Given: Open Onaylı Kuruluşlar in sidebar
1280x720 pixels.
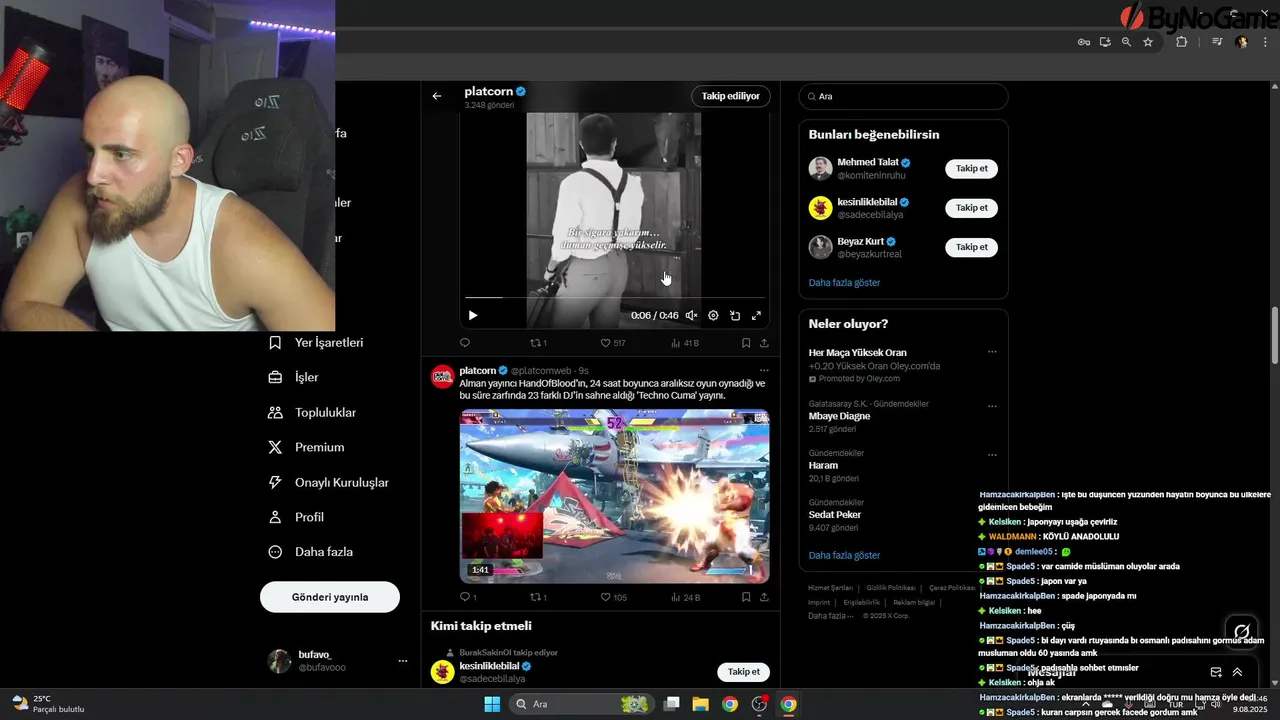Looking at the screenshot, I should coord(328,482).
